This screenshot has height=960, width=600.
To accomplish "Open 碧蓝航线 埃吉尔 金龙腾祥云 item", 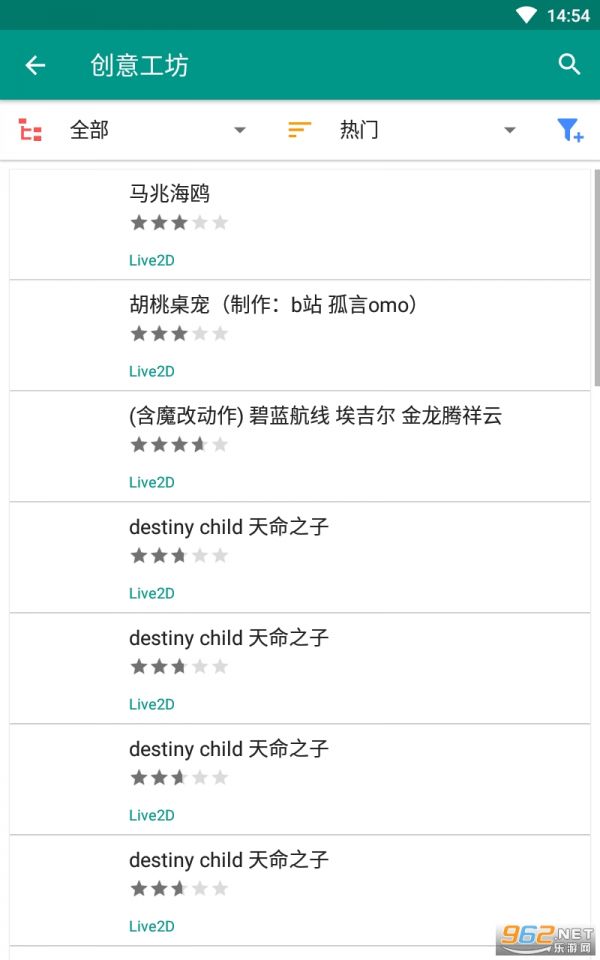I will pos(299,446).
